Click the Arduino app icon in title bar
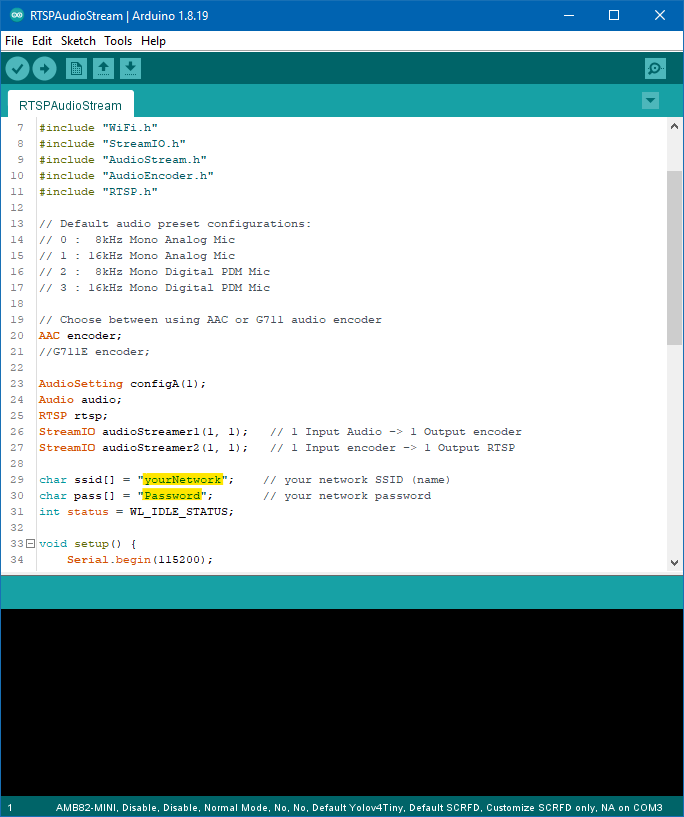 [x=15, y=15]
